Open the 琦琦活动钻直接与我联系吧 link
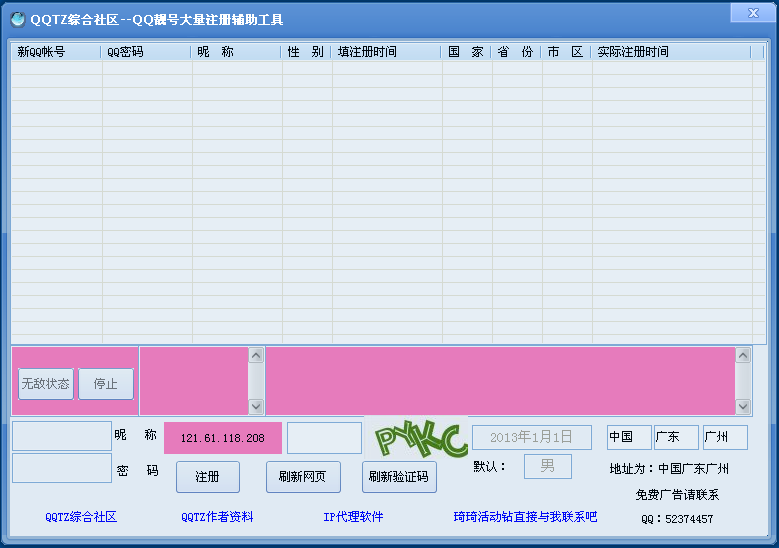779x548 pixels. pyautogui.click(x=525, y=517)
